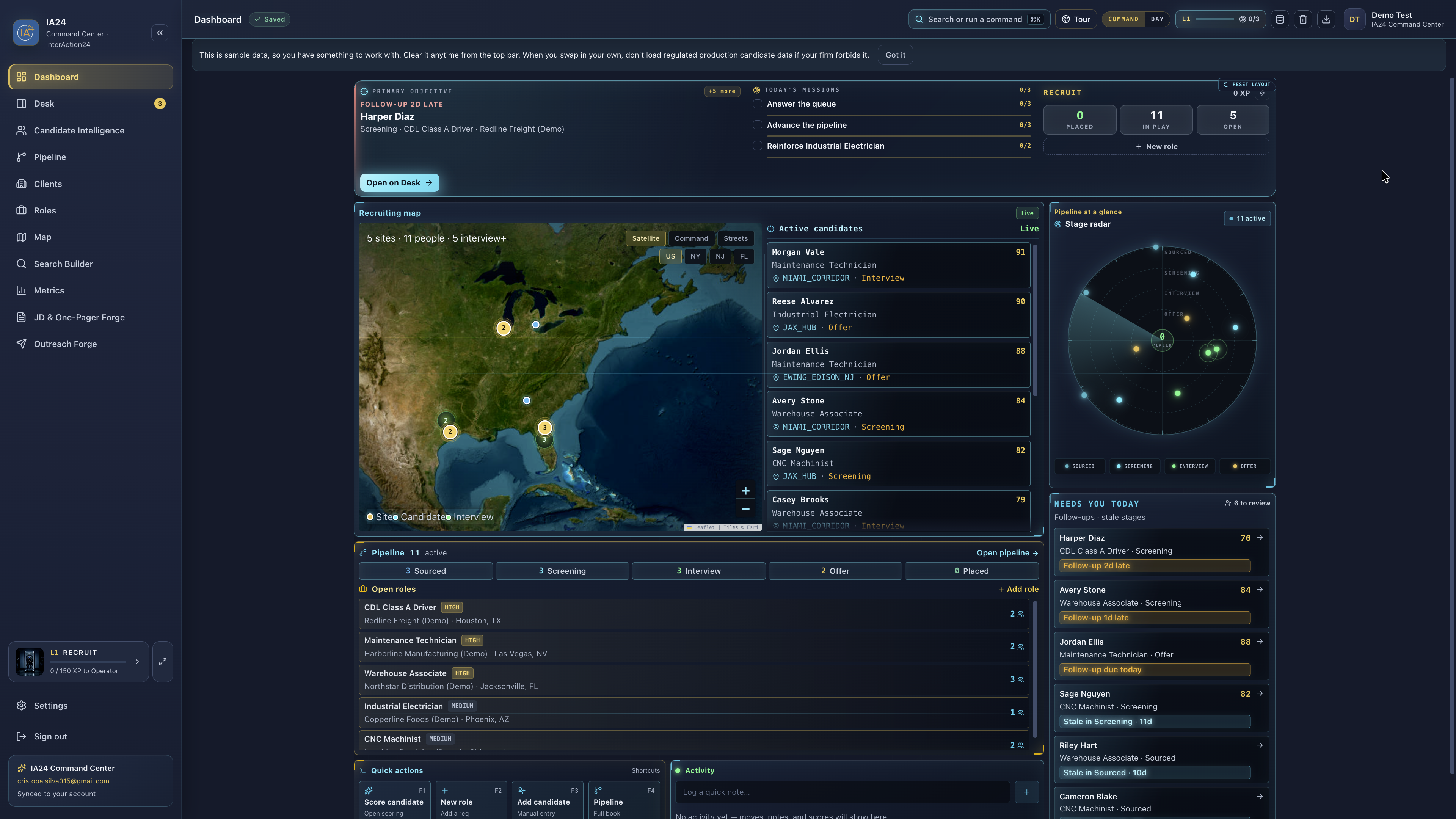Open the DT user avatar
This screenshot has height=819, width=1456.
[x=1354, y=19]
